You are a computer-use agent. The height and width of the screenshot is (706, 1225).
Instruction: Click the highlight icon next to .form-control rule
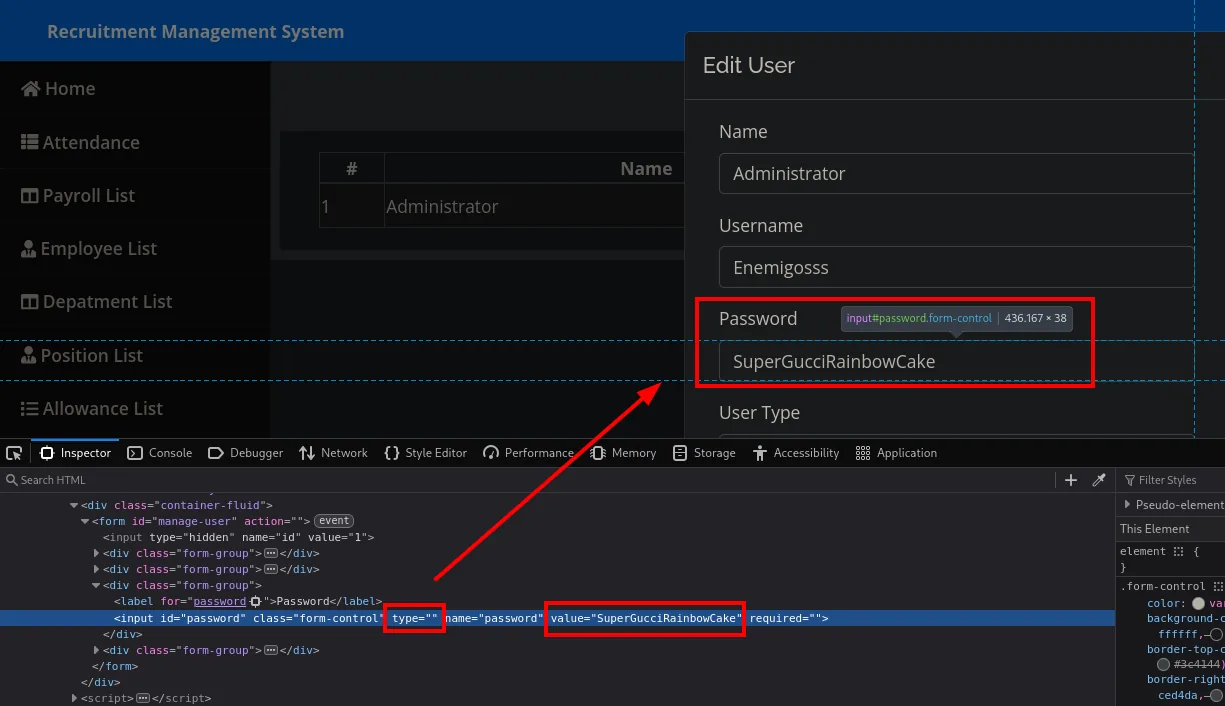(x=1218, y=587)
